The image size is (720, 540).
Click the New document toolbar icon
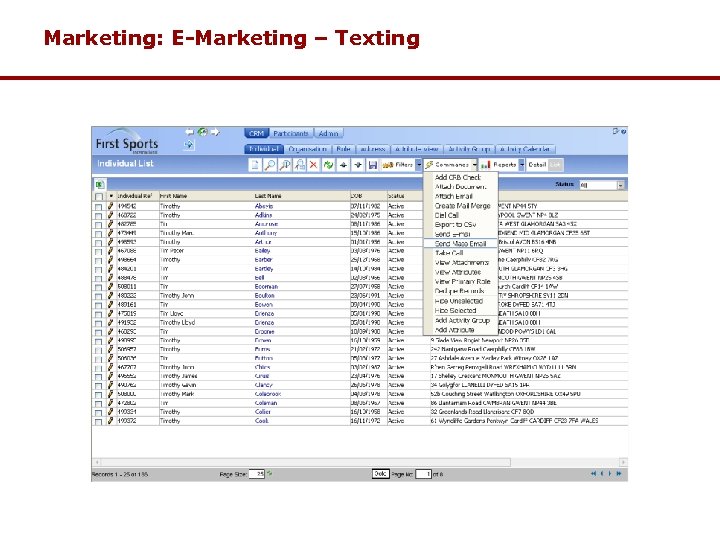coord(254,165)
